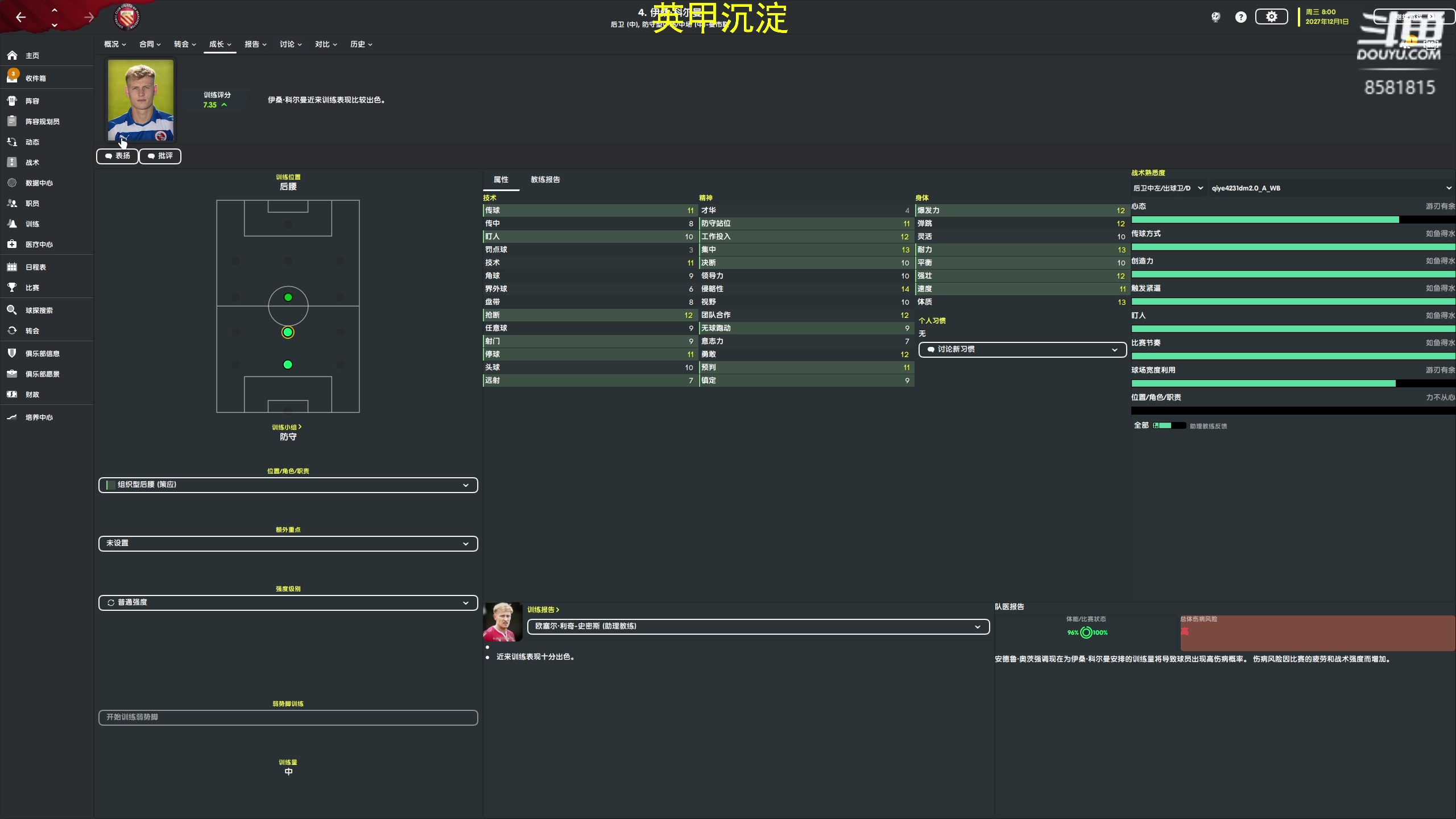Click the 批评 criticize button
This screenshot has height=819, width=1456.
pos(160,156)
